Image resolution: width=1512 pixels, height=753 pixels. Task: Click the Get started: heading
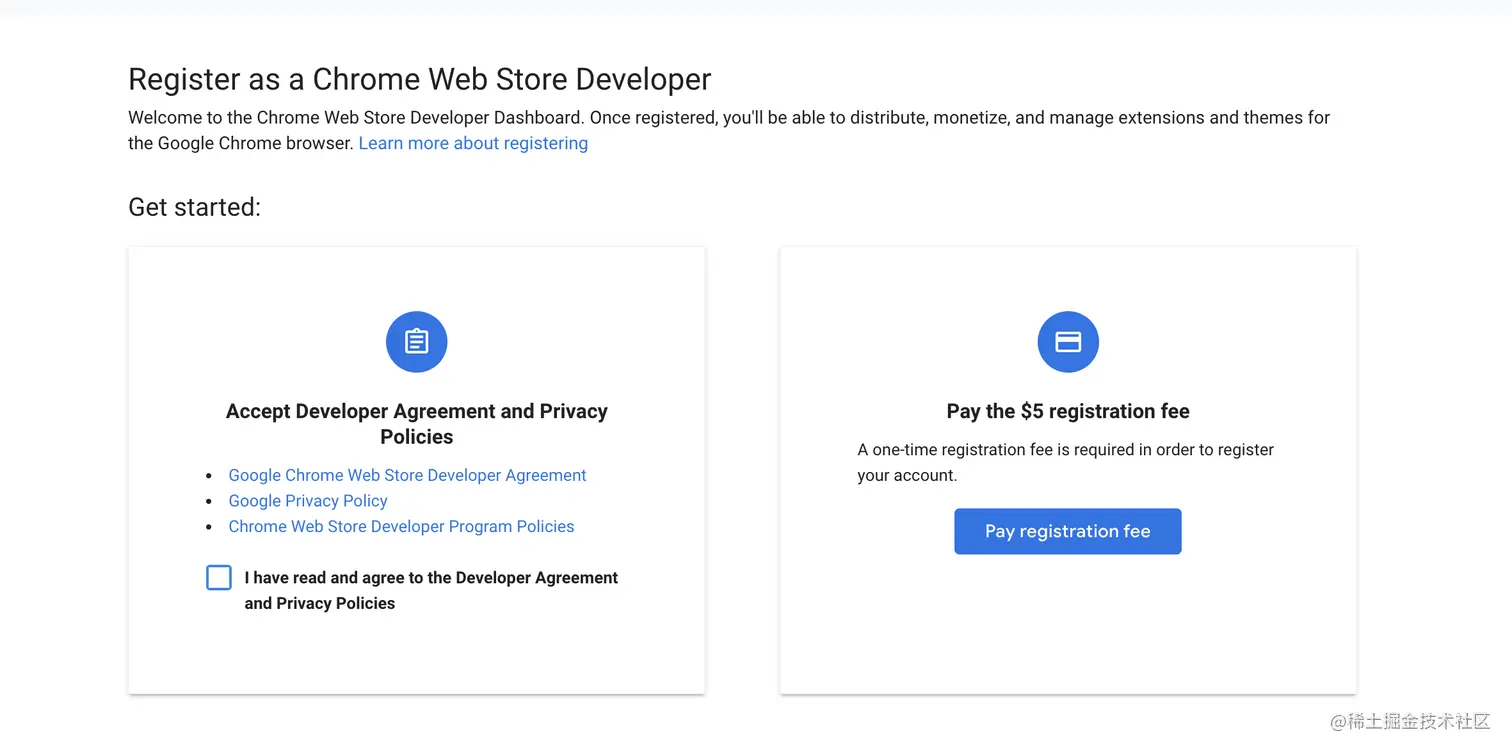tap(194, 207)
